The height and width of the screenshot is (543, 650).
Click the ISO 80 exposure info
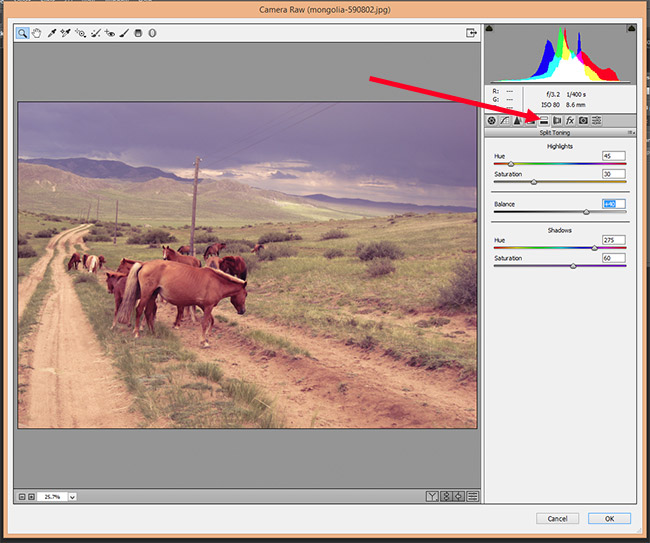551,105
